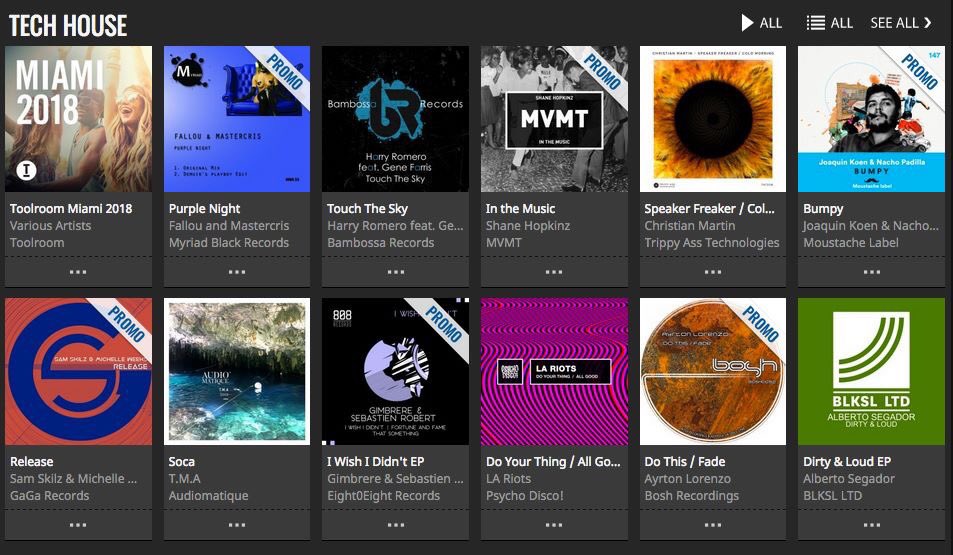Open the Purple Night title link

click(204, 209)
